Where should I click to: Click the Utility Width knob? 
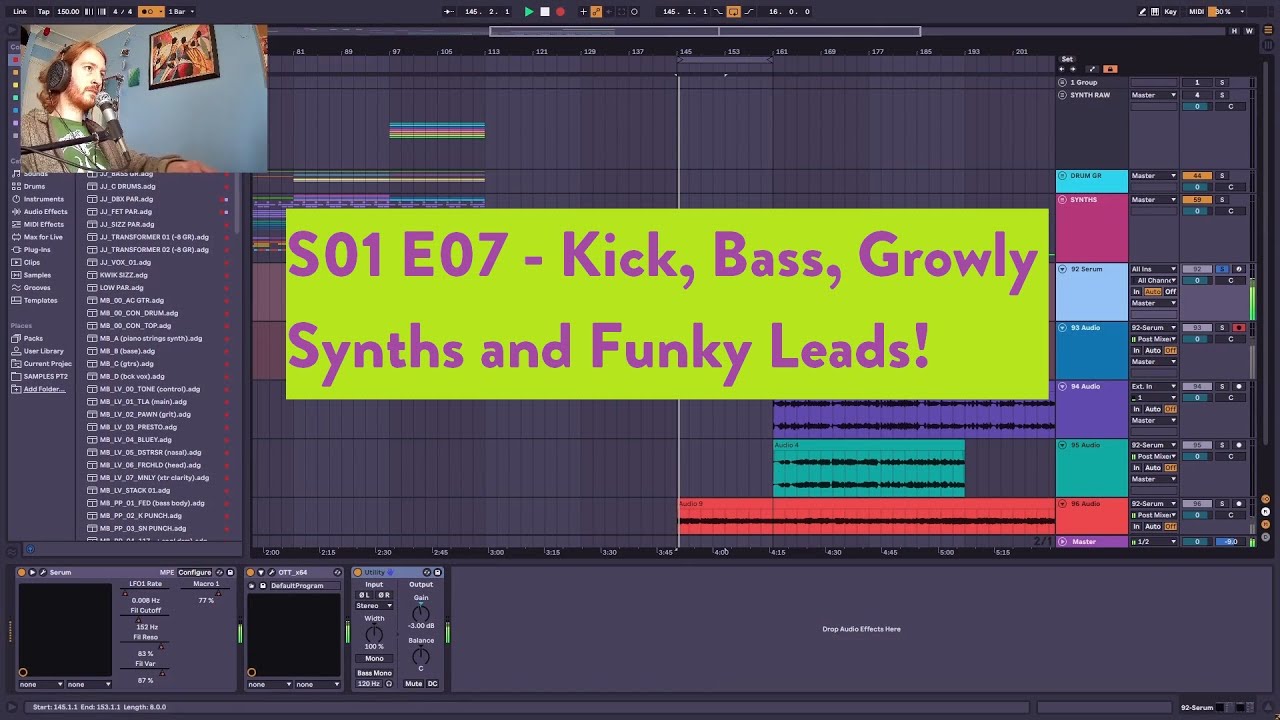click(x=374, y=634)
